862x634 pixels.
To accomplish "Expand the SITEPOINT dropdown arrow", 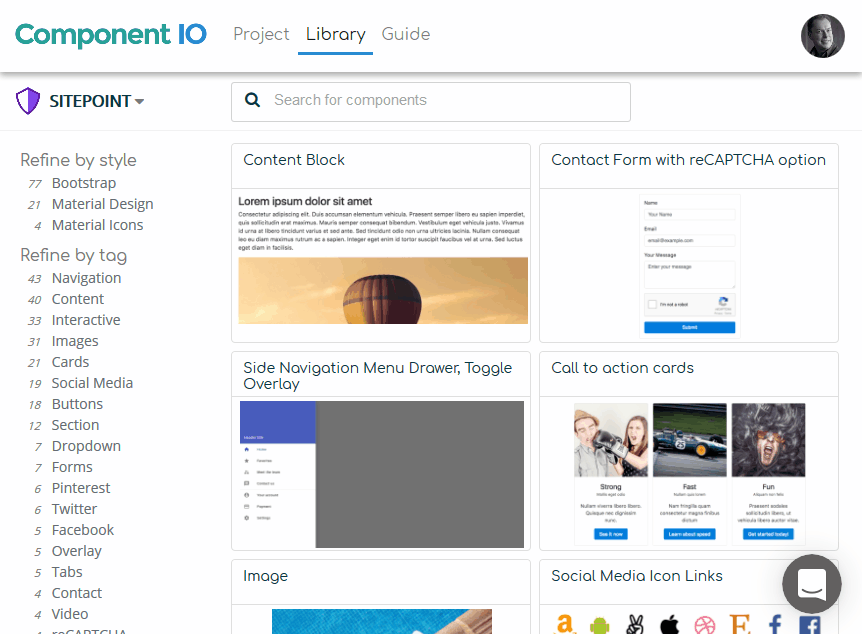I will click(x=140, y=102).
